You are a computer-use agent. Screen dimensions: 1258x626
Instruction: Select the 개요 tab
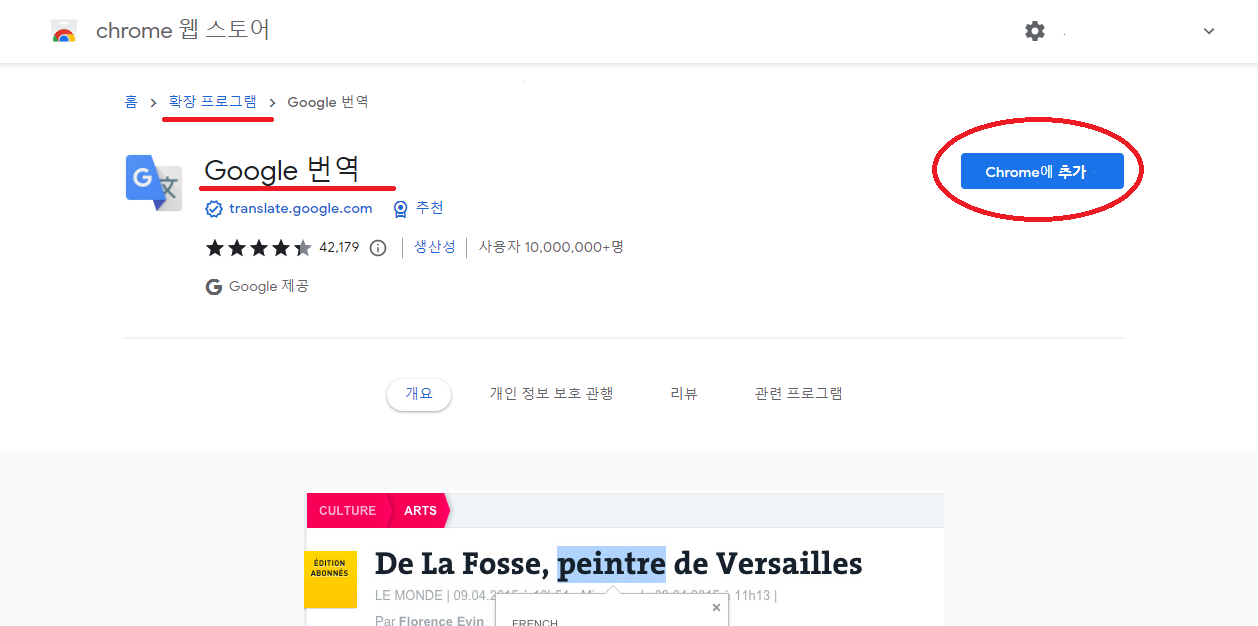(419, 394)
